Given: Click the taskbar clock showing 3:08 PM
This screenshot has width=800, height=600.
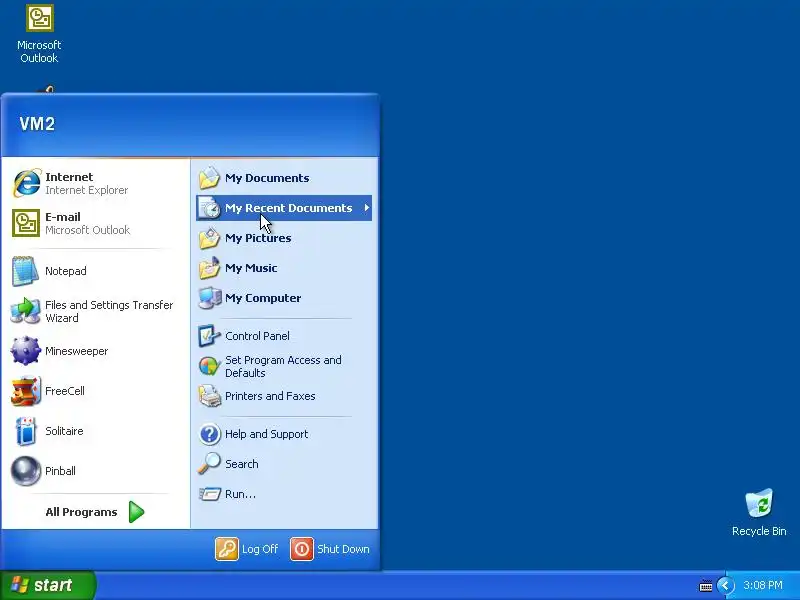Looking at the screenshot, I should (x=763, y=585).
